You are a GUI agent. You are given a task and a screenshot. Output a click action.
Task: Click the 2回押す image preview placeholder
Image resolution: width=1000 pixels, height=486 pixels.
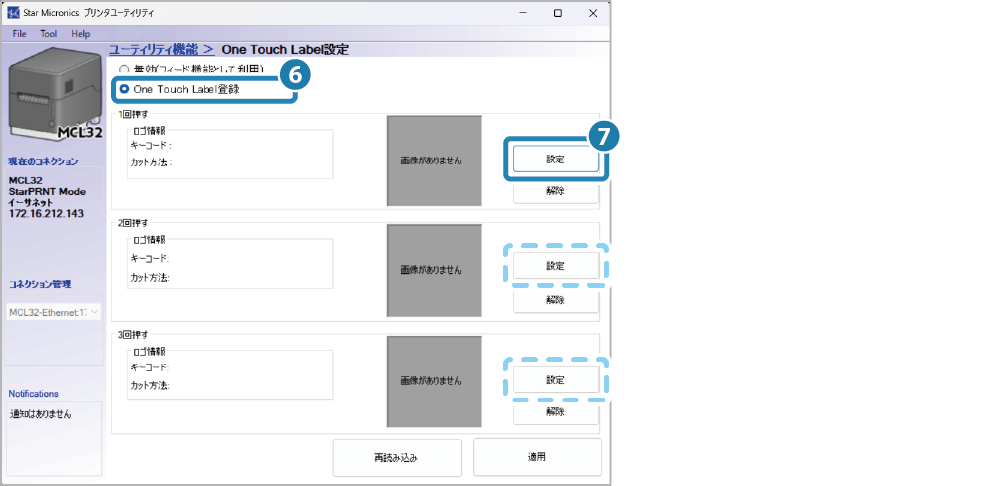tap(434, 270)
